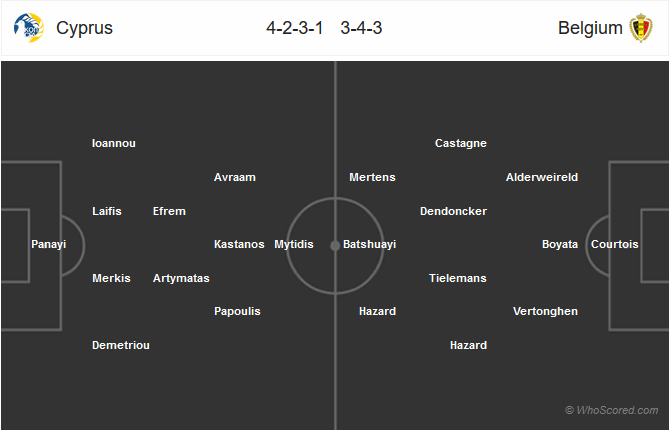The image size is (670, 430).
Task: Click midfielder Tielemans
Action: [x=458, y=278]
